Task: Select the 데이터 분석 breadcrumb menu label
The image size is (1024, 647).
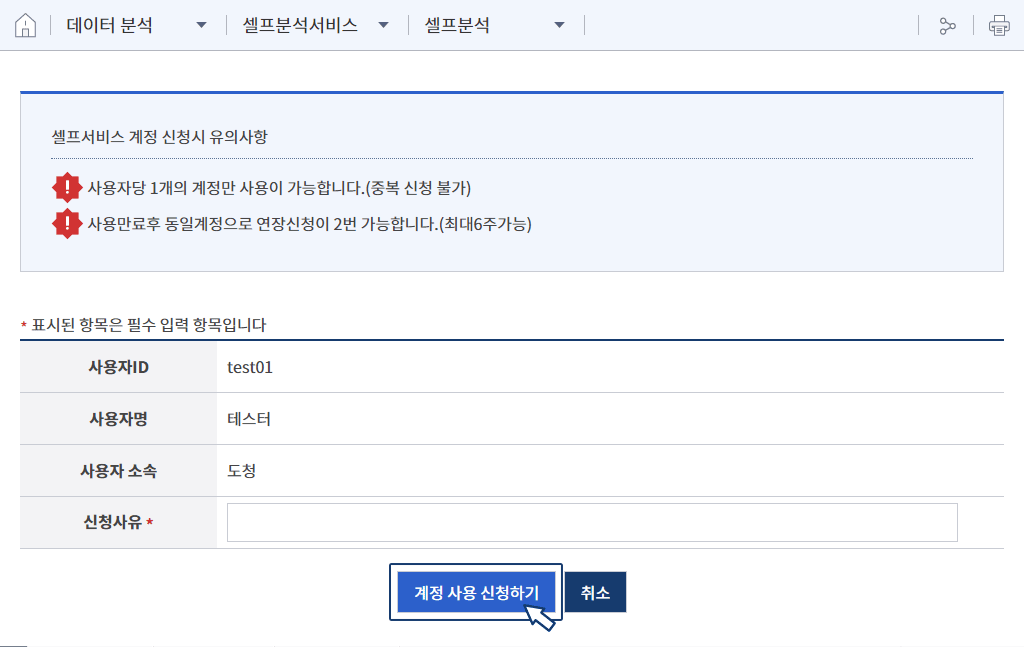Action: click(x=110, y=26)
